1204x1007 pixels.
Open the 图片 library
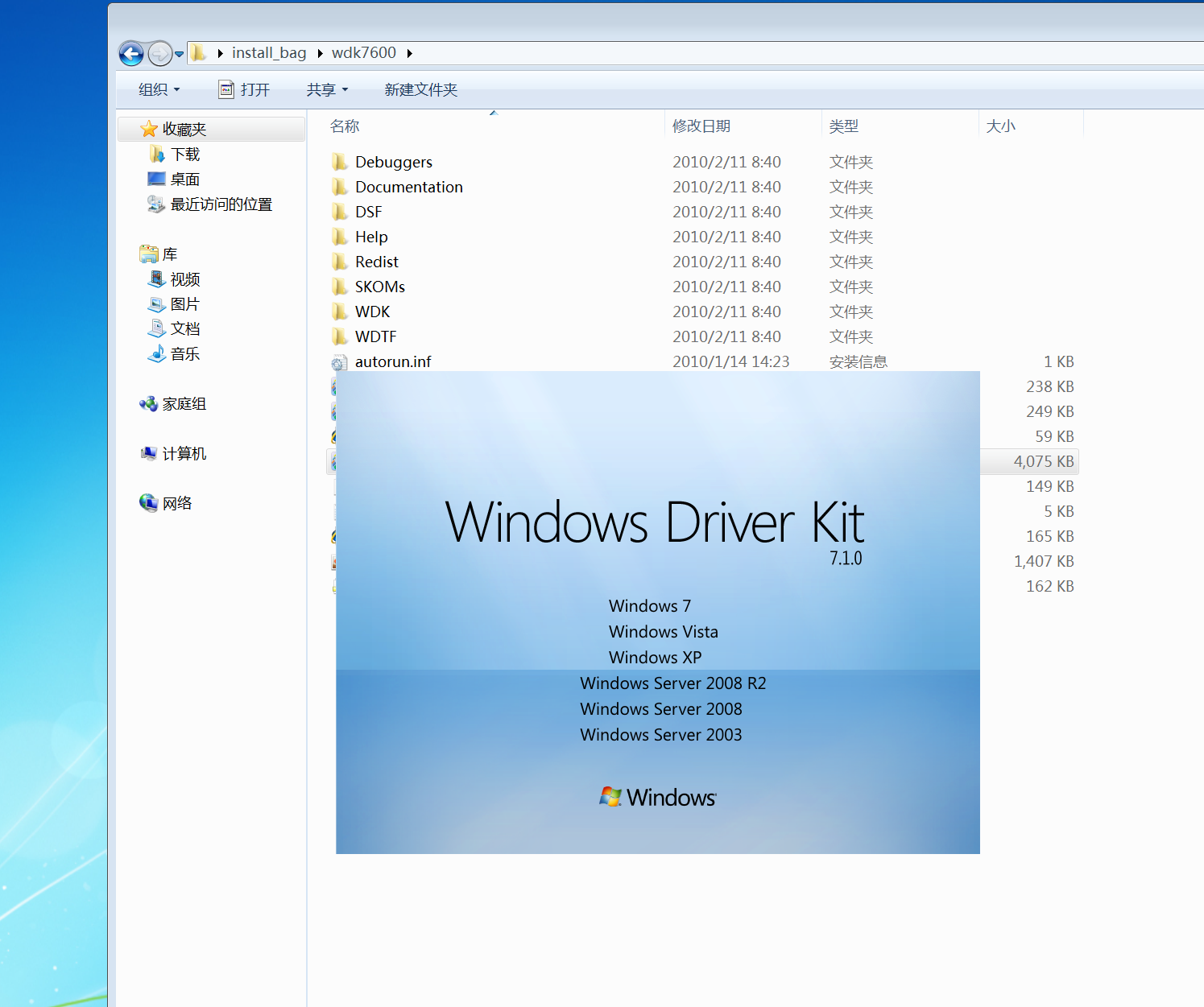185,304
